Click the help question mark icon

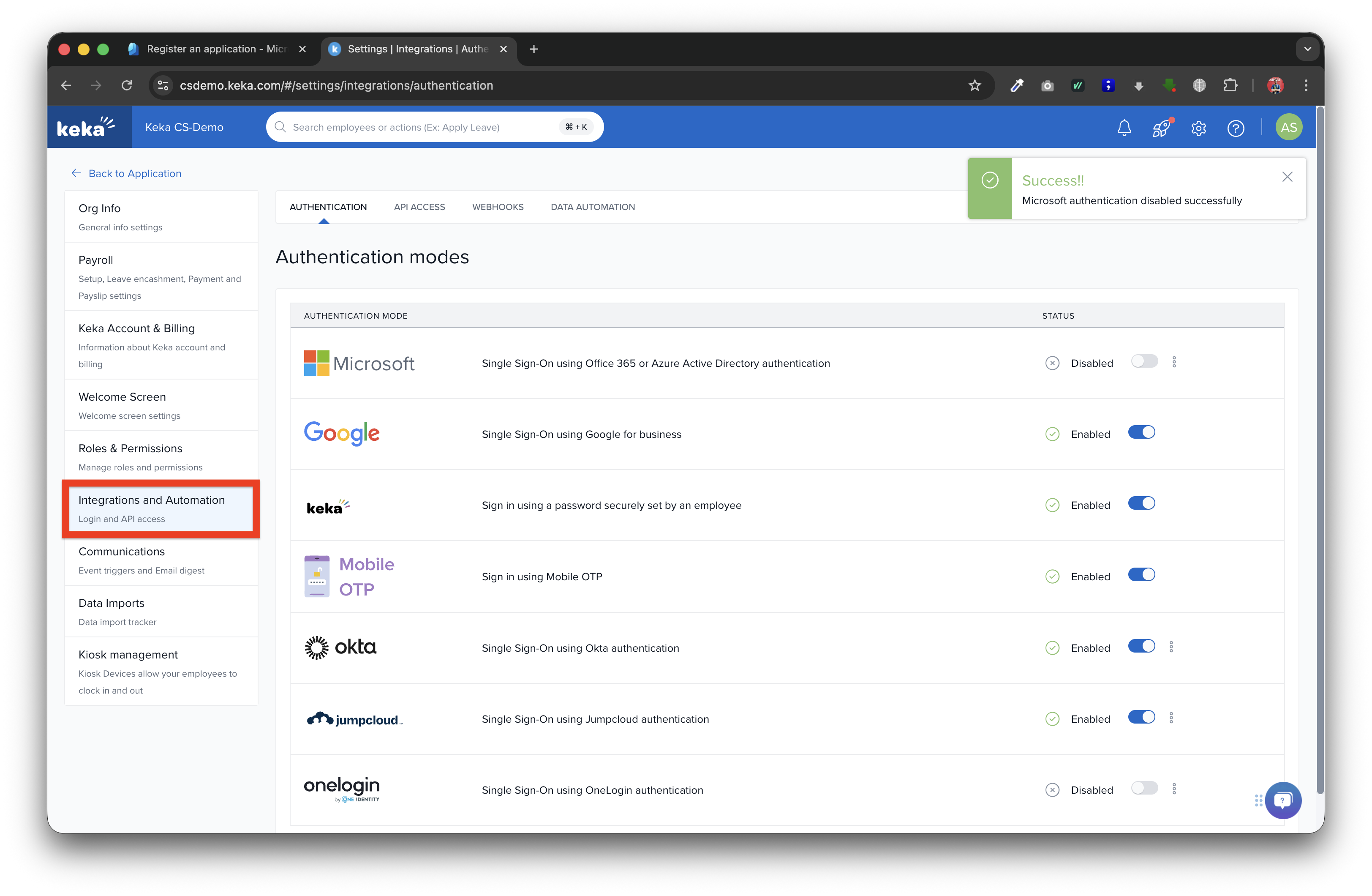point(1236,128)
